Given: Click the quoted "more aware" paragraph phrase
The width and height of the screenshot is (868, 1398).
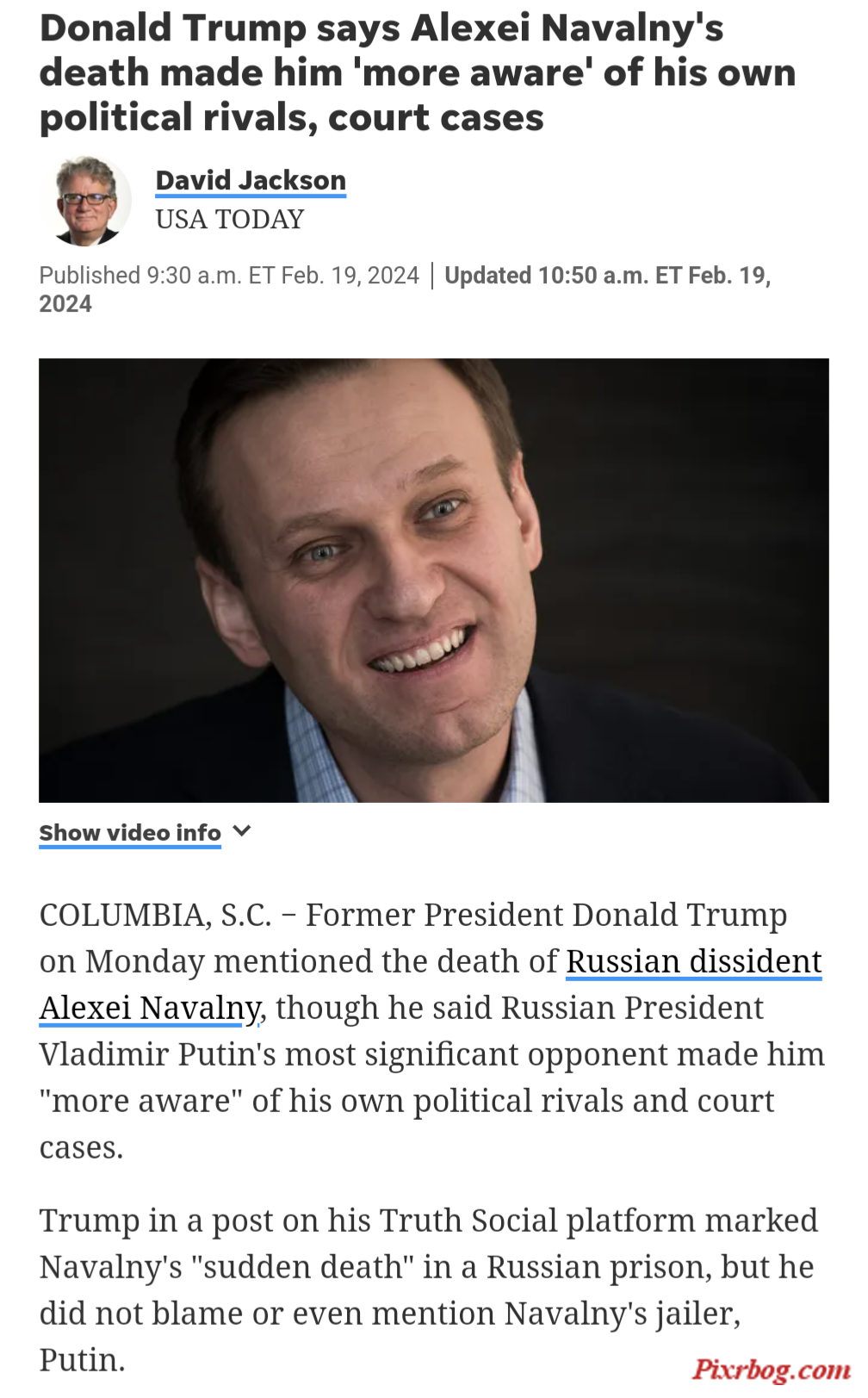Looking at the screenshot, I should point(141,1101).
